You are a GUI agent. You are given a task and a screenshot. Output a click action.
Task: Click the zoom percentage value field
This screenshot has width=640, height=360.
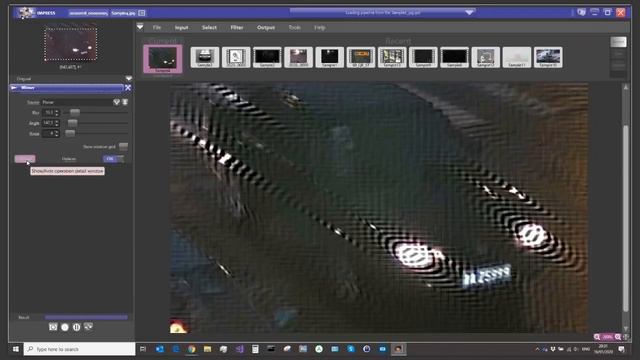click(608, 337)
